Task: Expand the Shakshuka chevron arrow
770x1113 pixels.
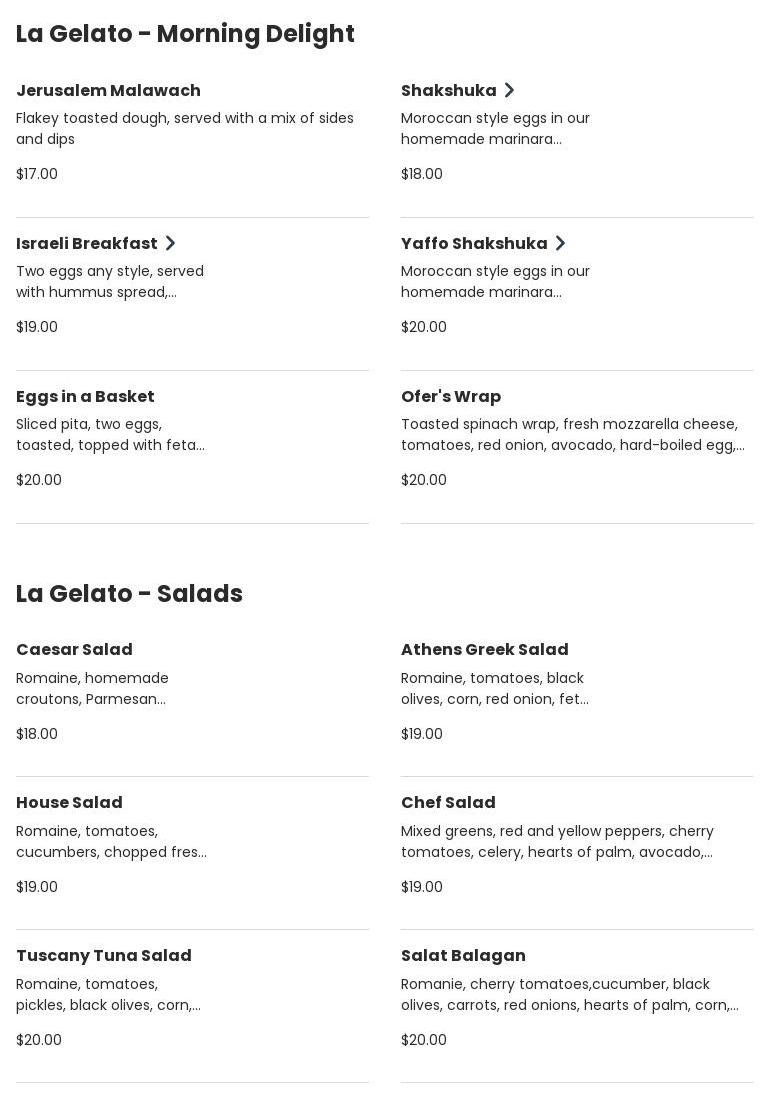Action: tap(509, 91)
